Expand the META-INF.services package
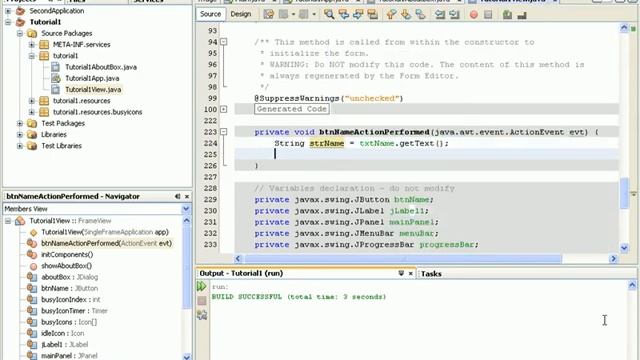The height and width of the screenshot is (360, 640). (x=31, y=44)
